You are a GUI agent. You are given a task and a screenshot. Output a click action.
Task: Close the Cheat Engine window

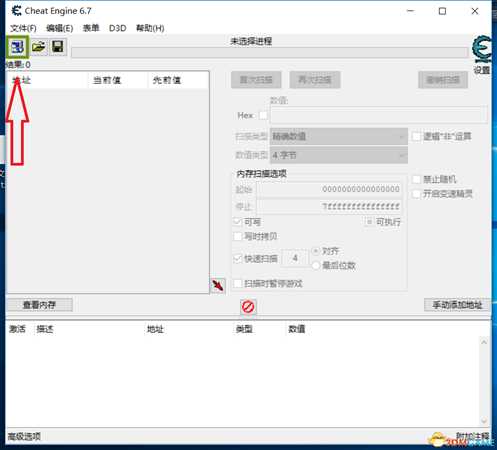475,11
